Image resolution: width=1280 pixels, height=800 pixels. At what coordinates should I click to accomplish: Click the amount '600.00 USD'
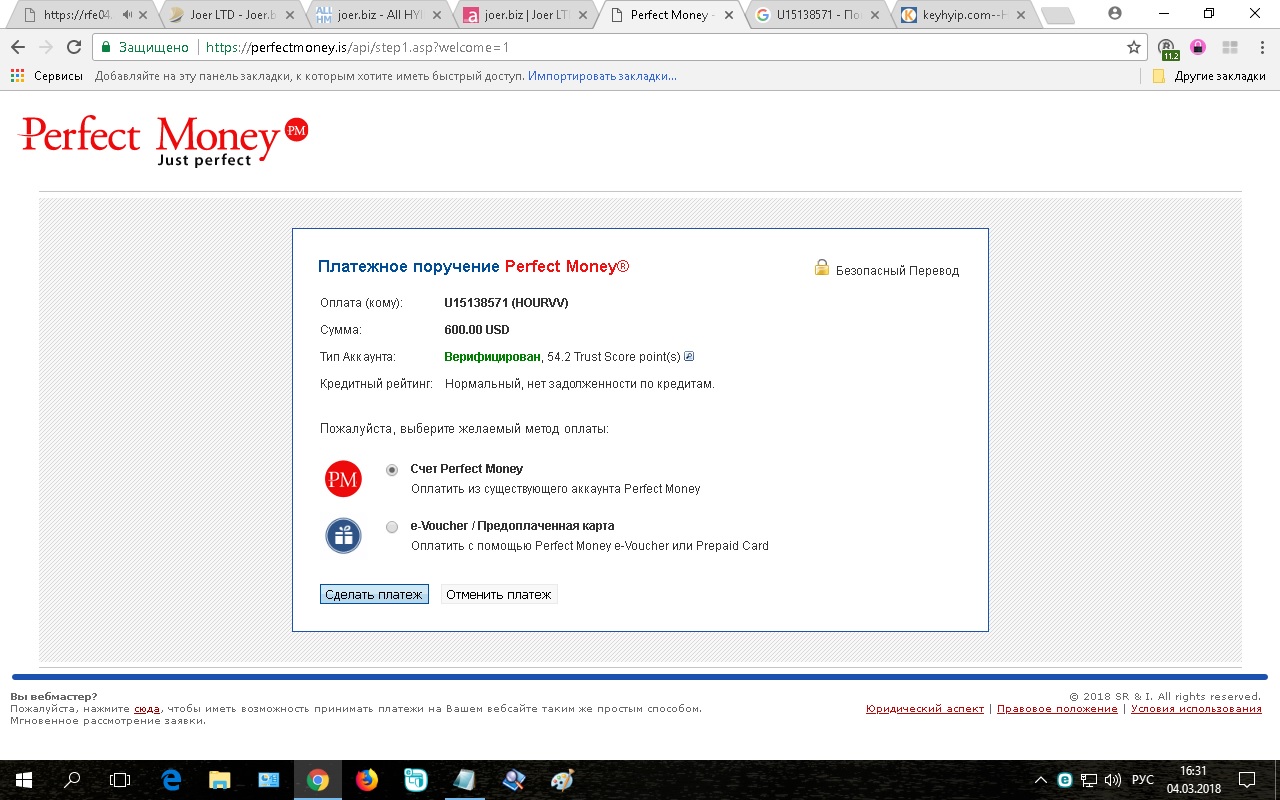click(x=477, y=330)
